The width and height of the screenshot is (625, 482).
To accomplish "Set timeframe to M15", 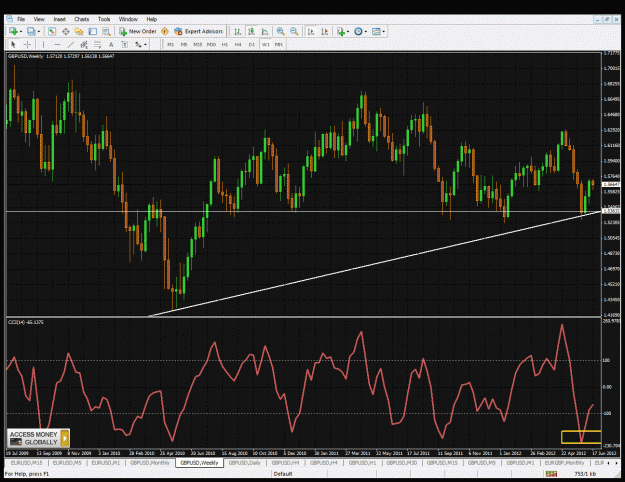I will 197,45.
